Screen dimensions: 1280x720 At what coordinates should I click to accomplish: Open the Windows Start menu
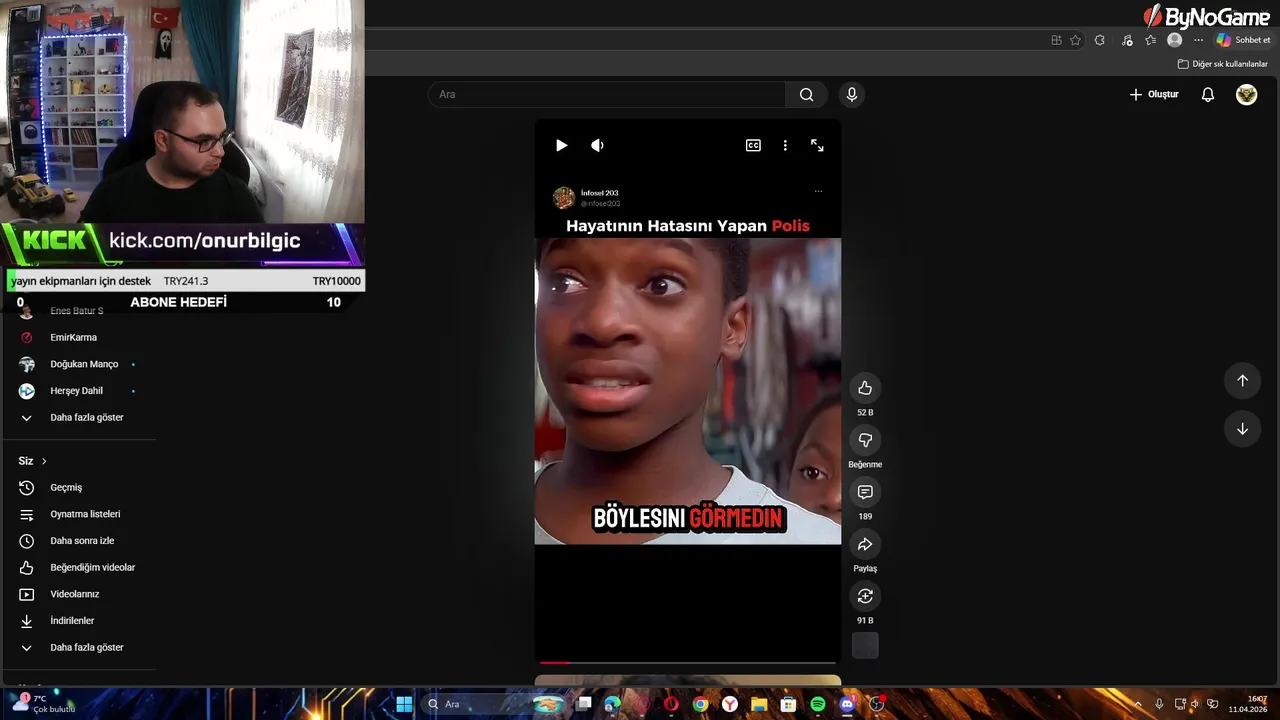coord(404,704)
